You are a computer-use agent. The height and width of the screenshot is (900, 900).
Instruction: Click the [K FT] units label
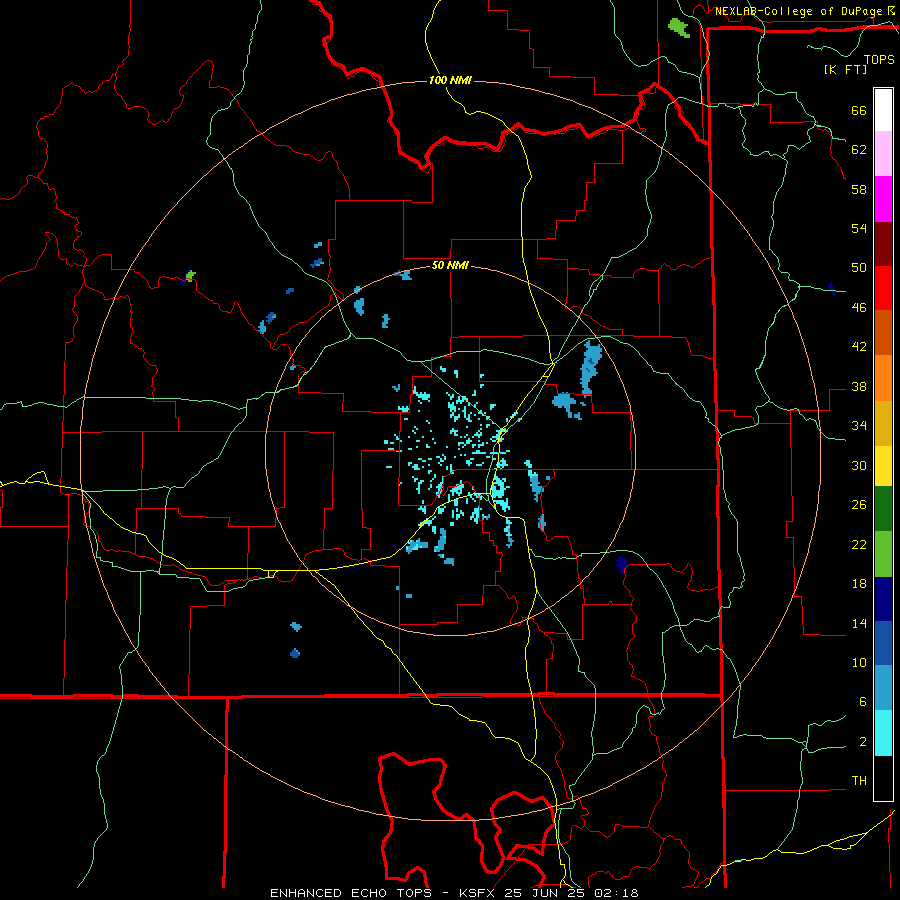tap(845, 69)
